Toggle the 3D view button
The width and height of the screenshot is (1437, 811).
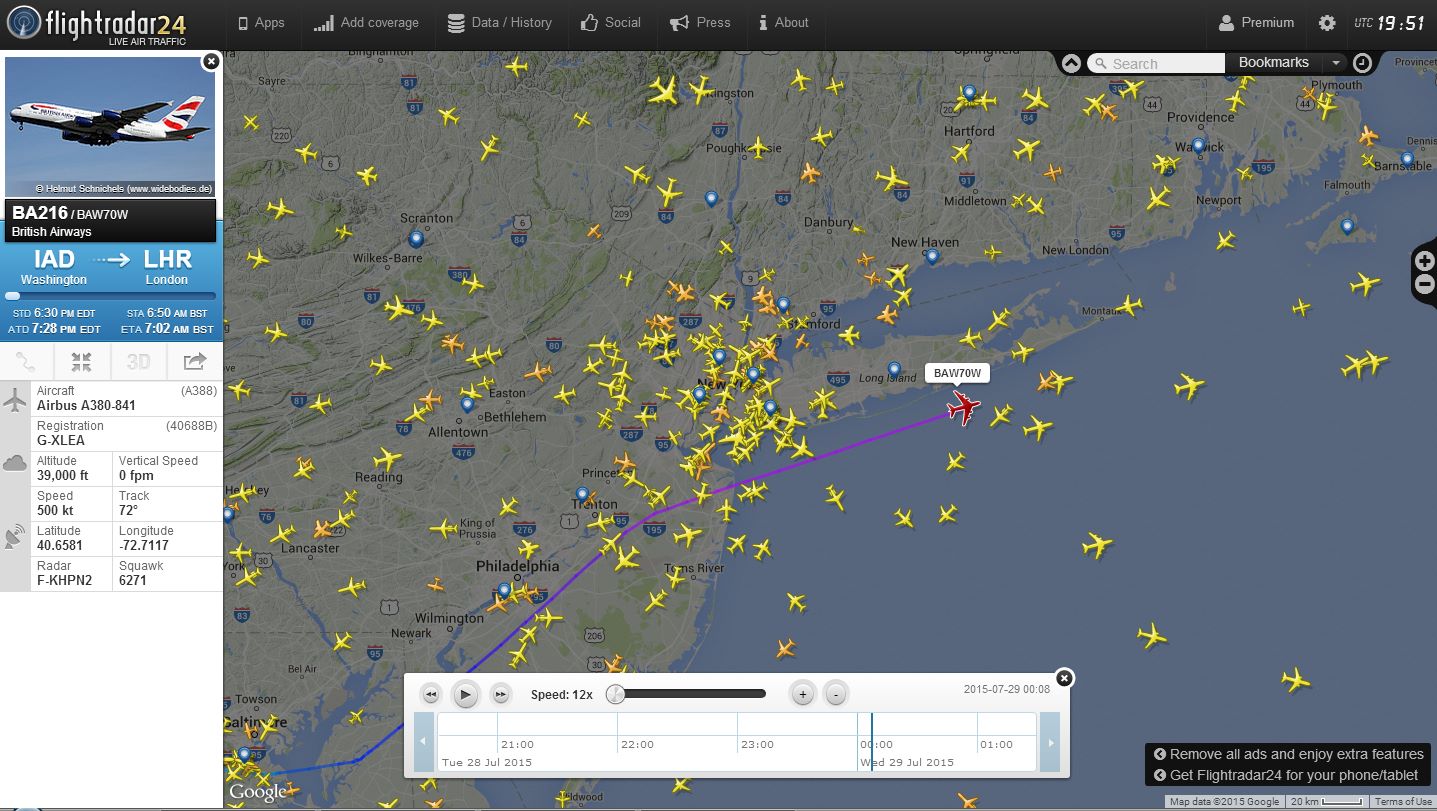(138, 361)
